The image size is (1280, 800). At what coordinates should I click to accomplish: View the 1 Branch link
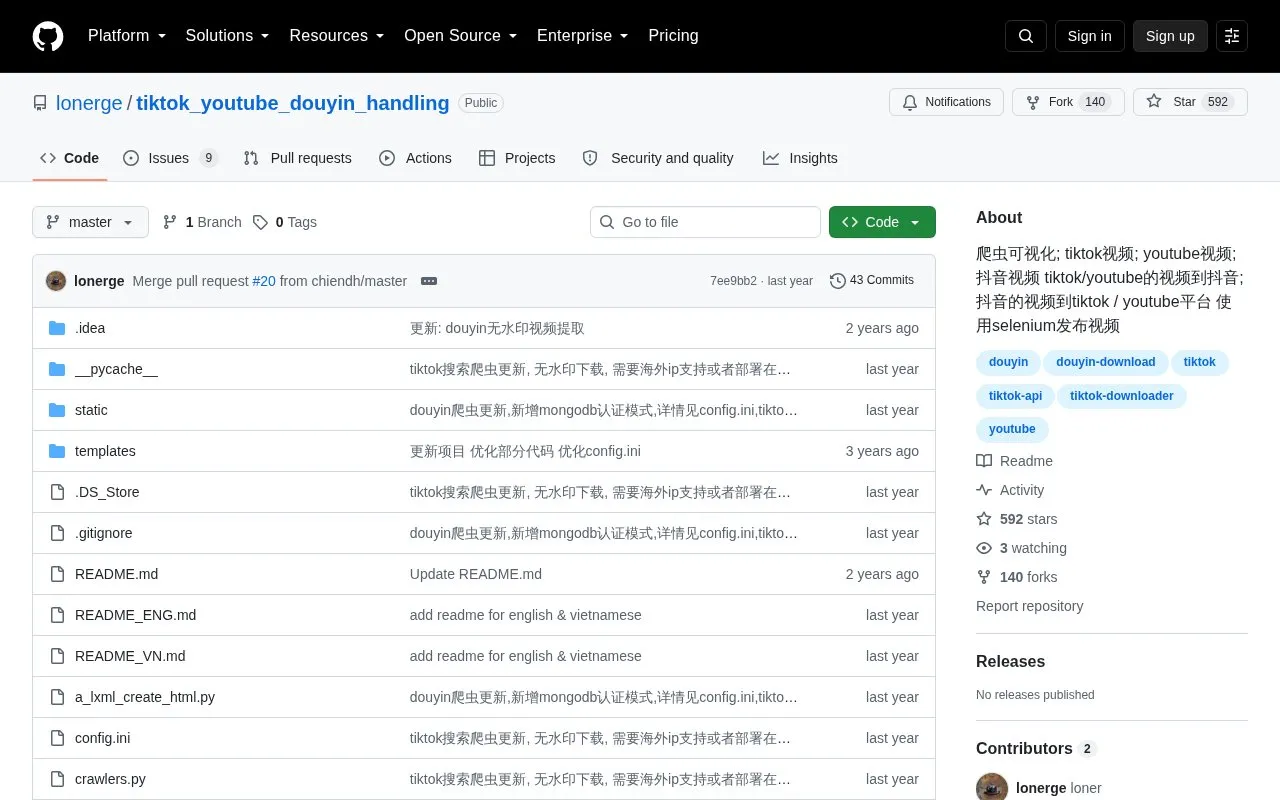202,222
